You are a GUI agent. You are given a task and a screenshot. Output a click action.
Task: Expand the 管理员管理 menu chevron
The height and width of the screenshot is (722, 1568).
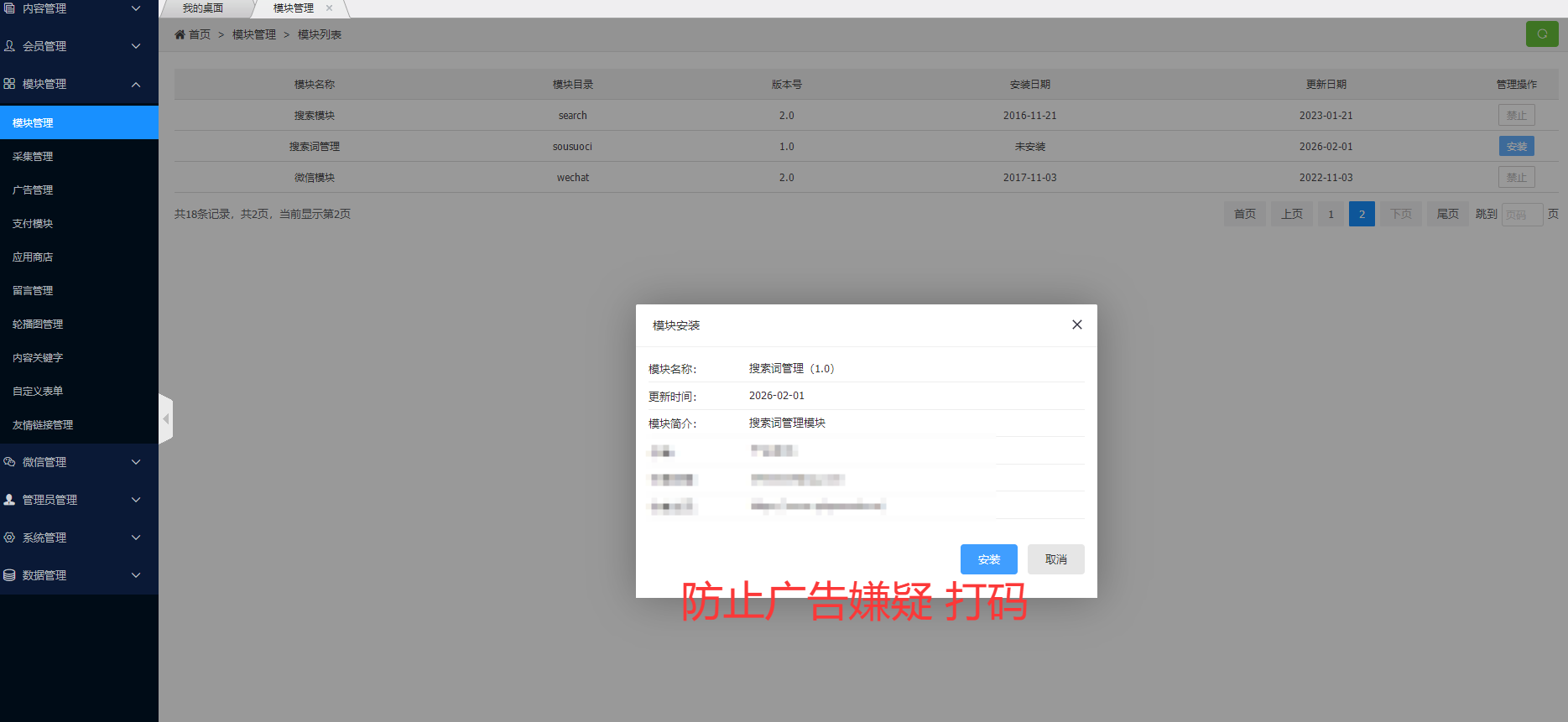pos(136,500)
